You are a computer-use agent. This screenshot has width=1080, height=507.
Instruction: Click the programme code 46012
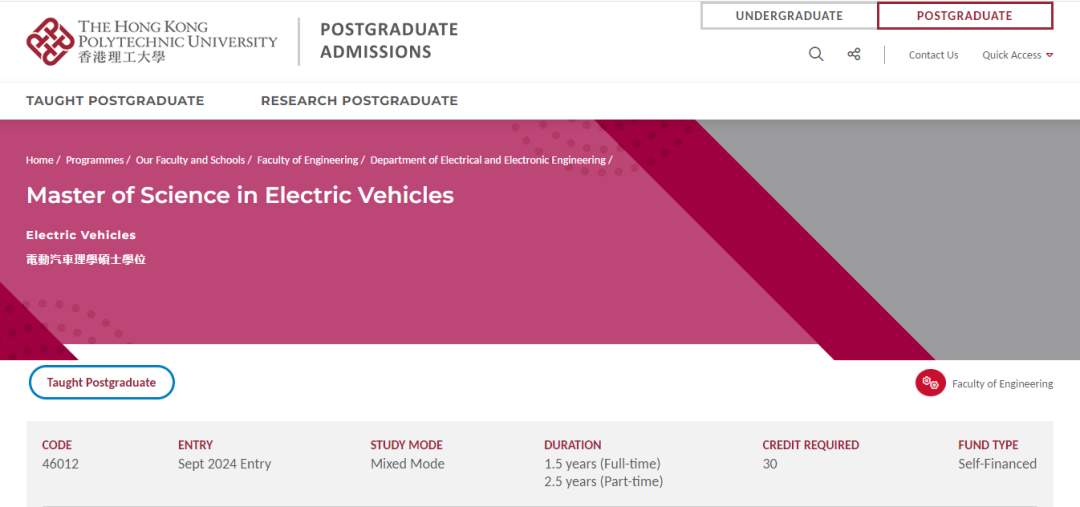(x=60, y=464)
